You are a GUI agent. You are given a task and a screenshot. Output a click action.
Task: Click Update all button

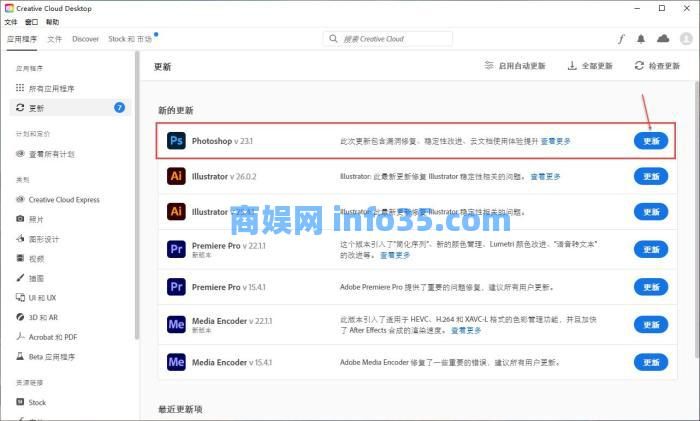click(x=590, y=66)
